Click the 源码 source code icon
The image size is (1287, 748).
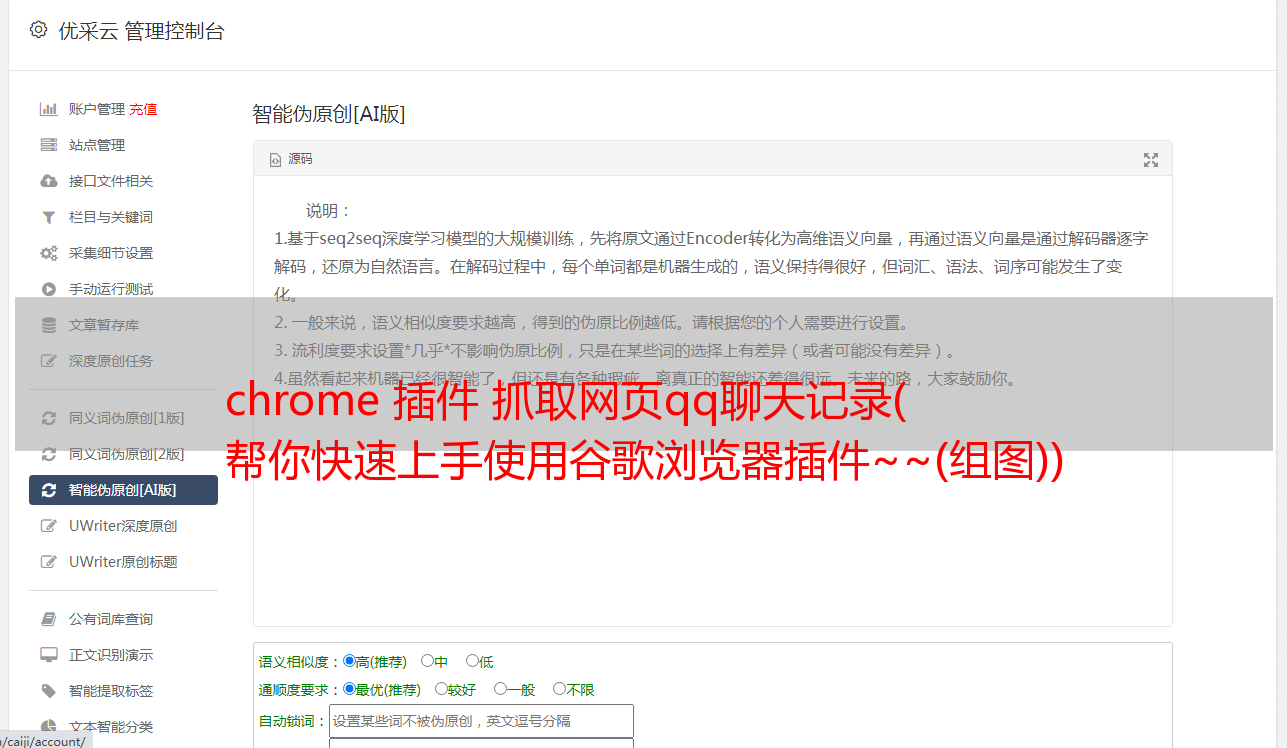(276, 160)
